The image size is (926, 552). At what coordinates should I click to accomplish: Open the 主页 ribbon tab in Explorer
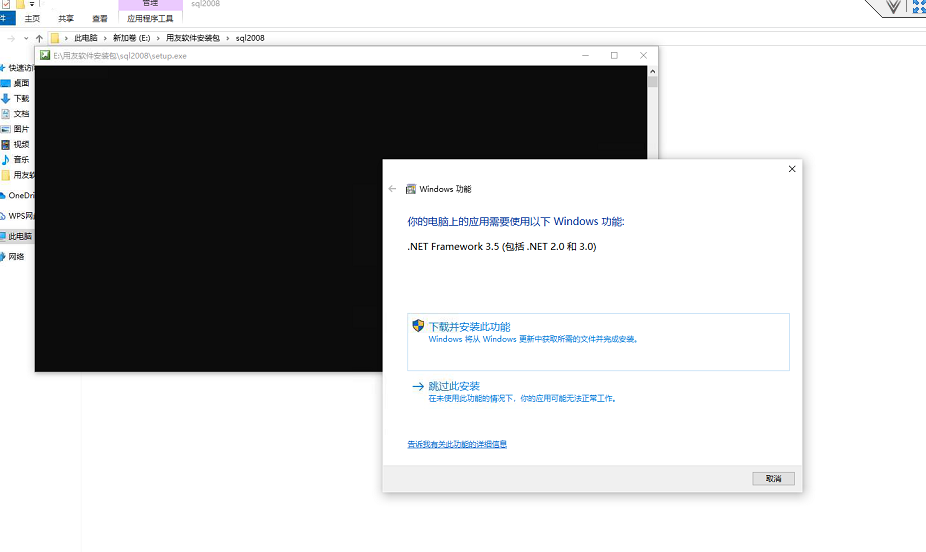(x=32, y=19)
